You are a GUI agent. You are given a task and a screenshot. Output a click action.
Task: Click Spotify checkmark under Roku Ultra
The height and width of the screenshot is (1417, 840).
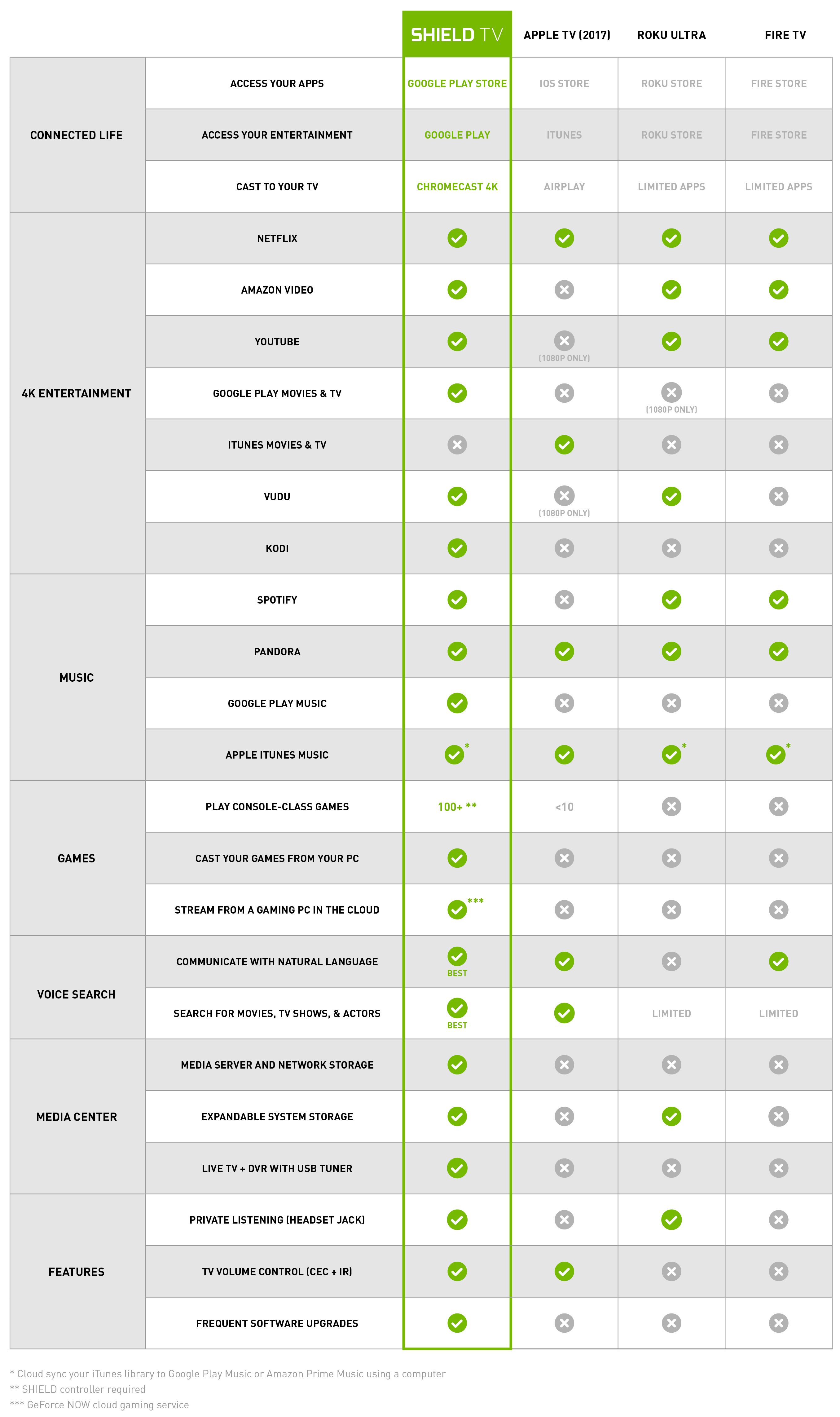tap(671, 600)
